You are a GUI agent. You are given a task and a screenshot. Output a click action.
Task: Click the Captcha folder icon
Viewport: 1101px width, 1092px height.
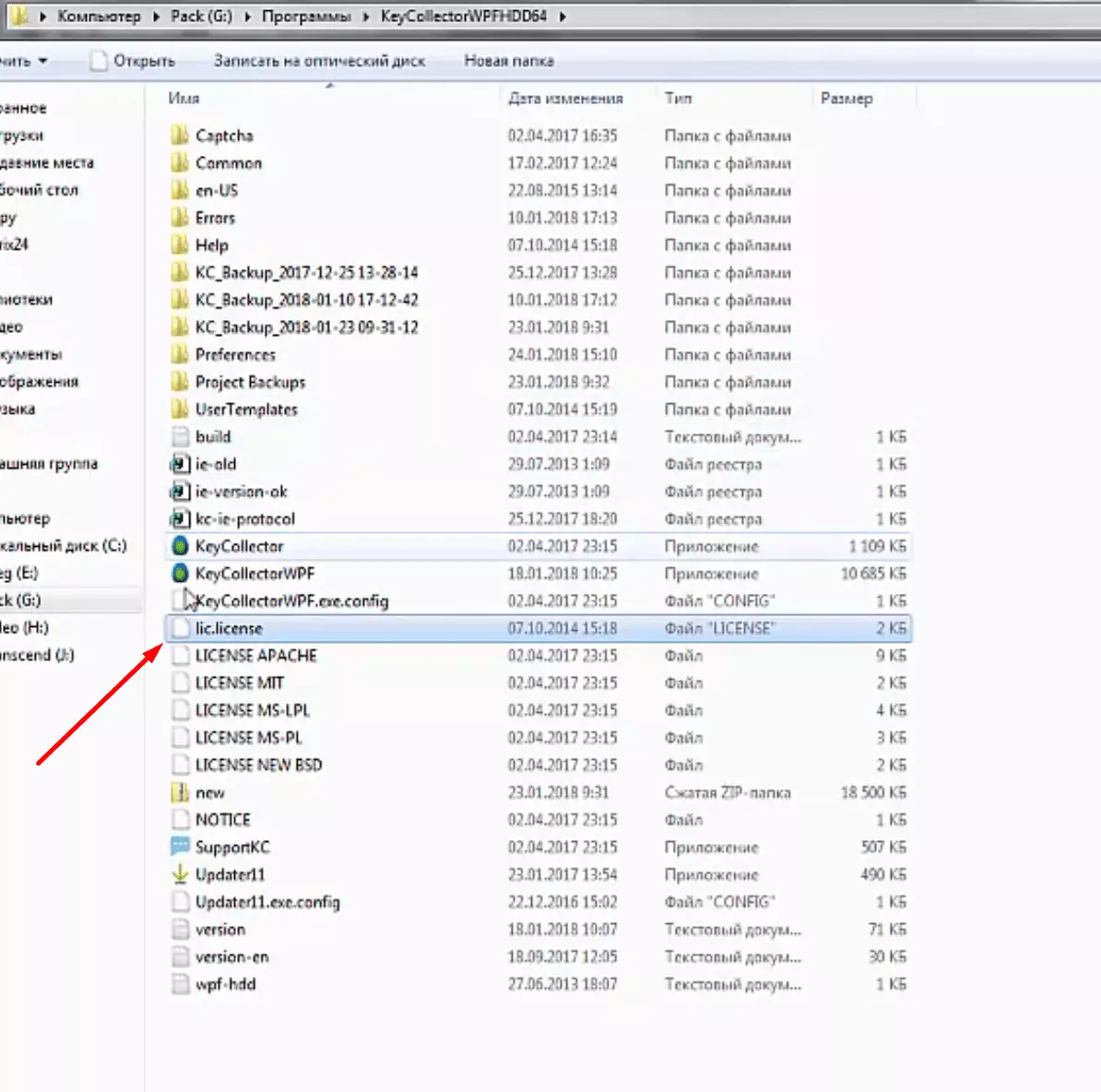click(180, 136)
